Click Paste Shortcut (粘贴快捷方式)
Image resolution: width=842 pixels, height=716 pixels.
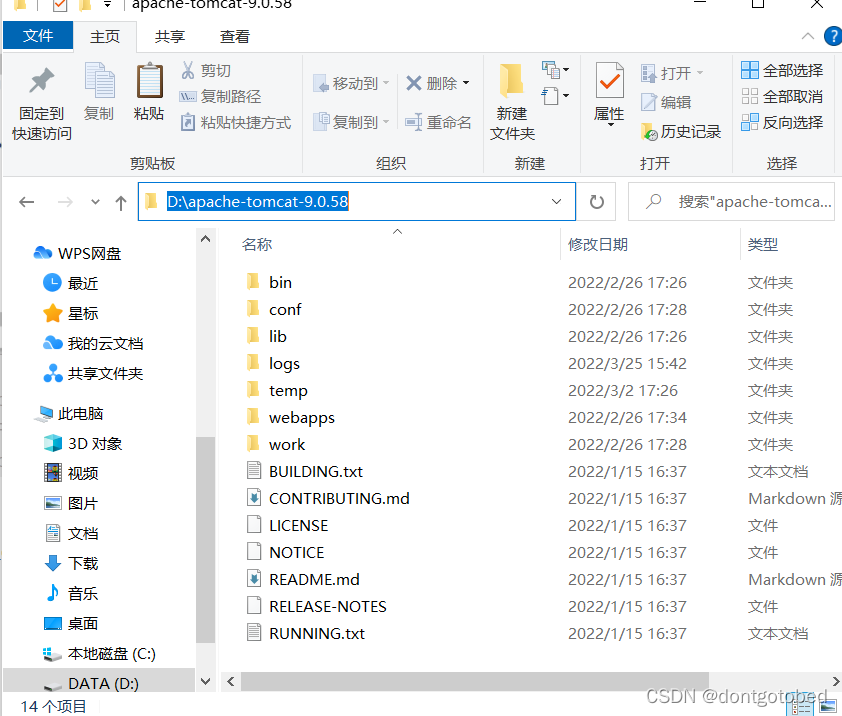pos(236,122)
